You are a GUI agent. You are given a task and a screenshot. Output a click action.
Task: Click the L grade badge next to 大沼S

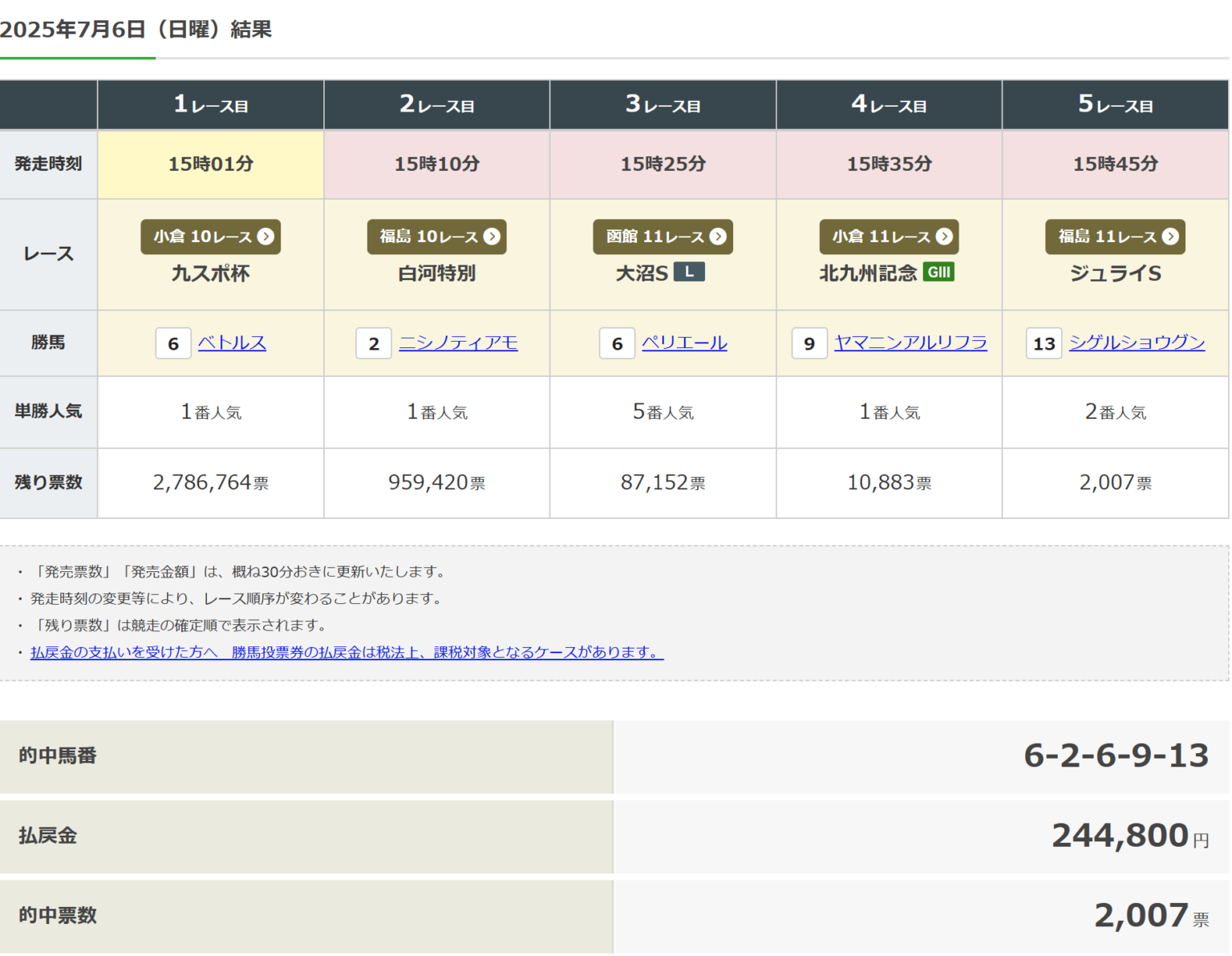691,272
